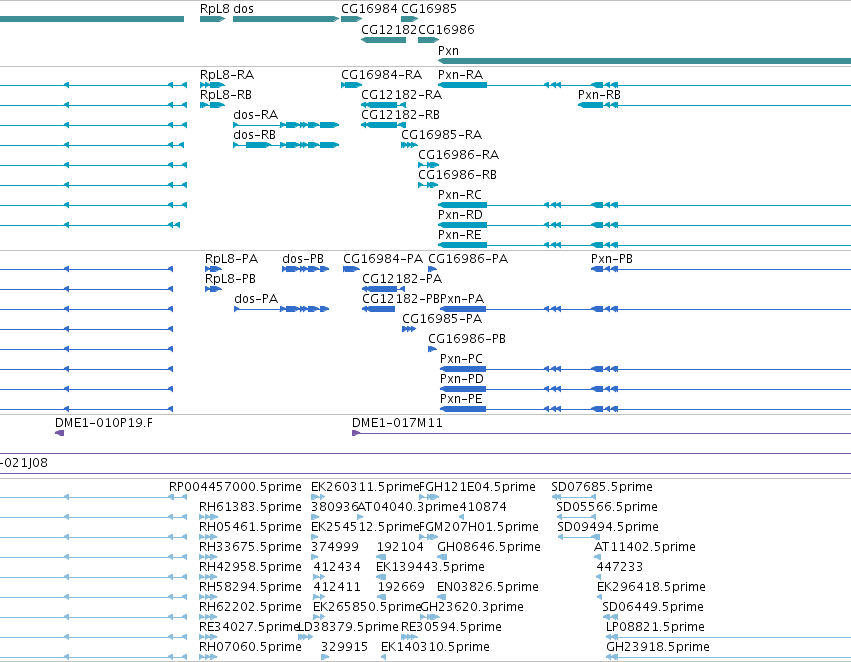Click transcript Pxn-RE label
This screenshot has height=662, width=851.
point(460,235)
